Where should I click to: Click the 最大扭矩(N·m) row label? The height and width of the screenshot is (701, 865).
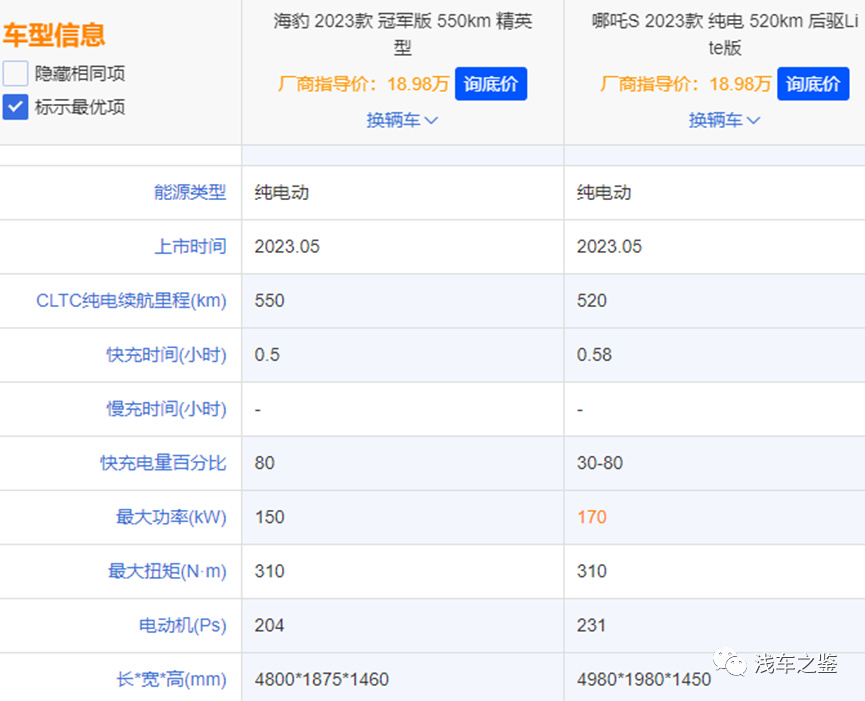(x=167, y=571)
